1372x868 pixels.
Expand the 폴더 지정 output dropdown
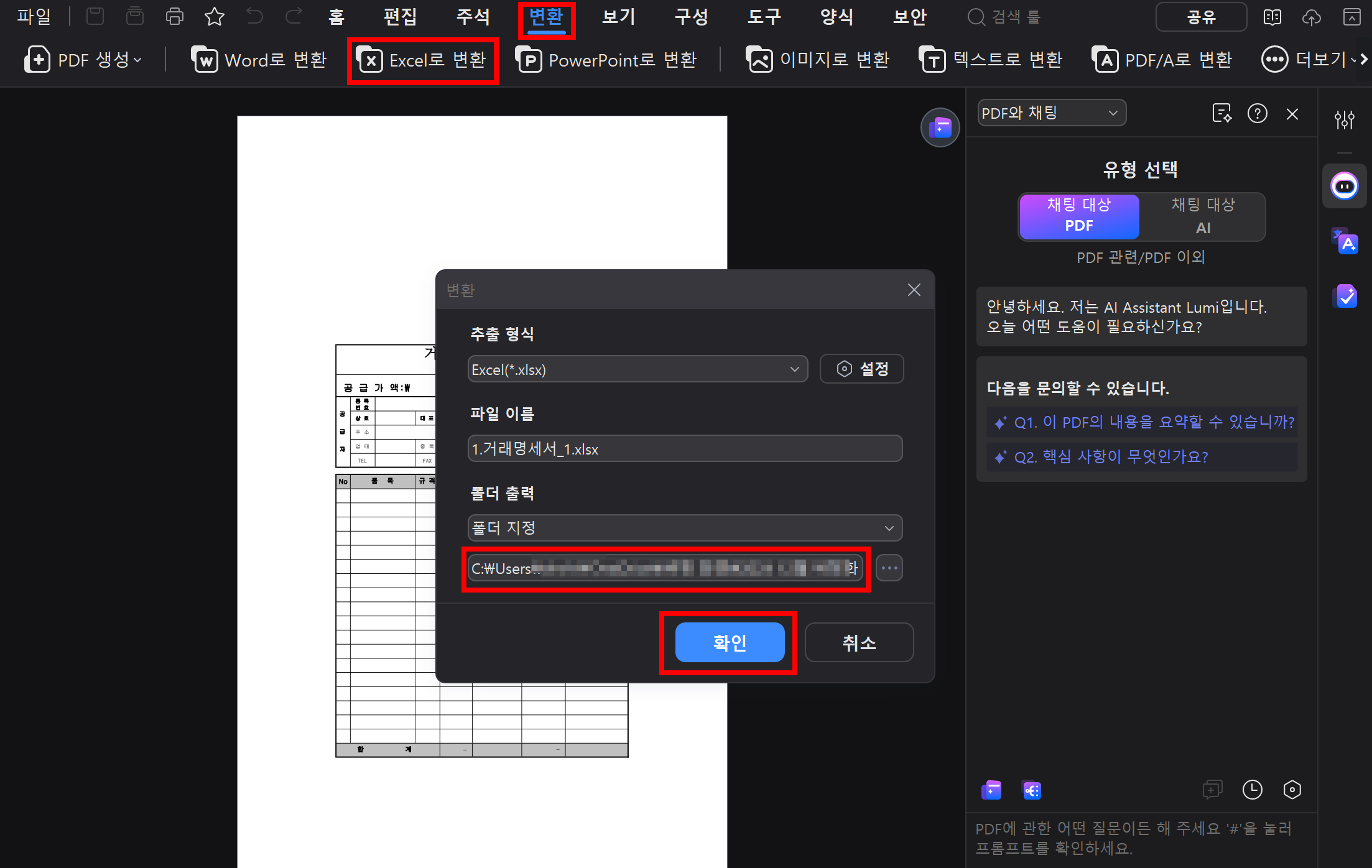685,528
